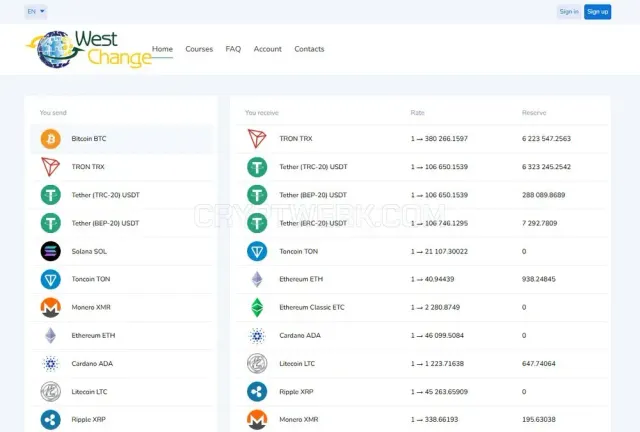Click rate '1 → 106 746.1295' for Tether ERC-20
Viewport: 640px width, 432px height.
(439, 223)
